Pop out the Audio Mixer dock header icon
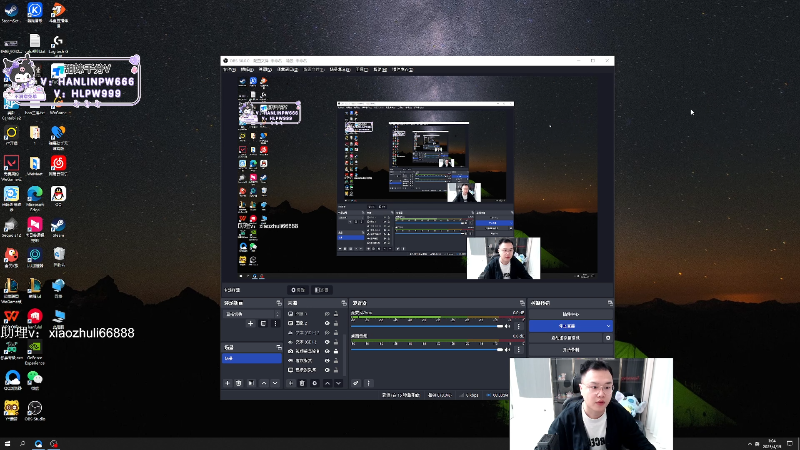The image size is (800, 450). coord(522,303)
